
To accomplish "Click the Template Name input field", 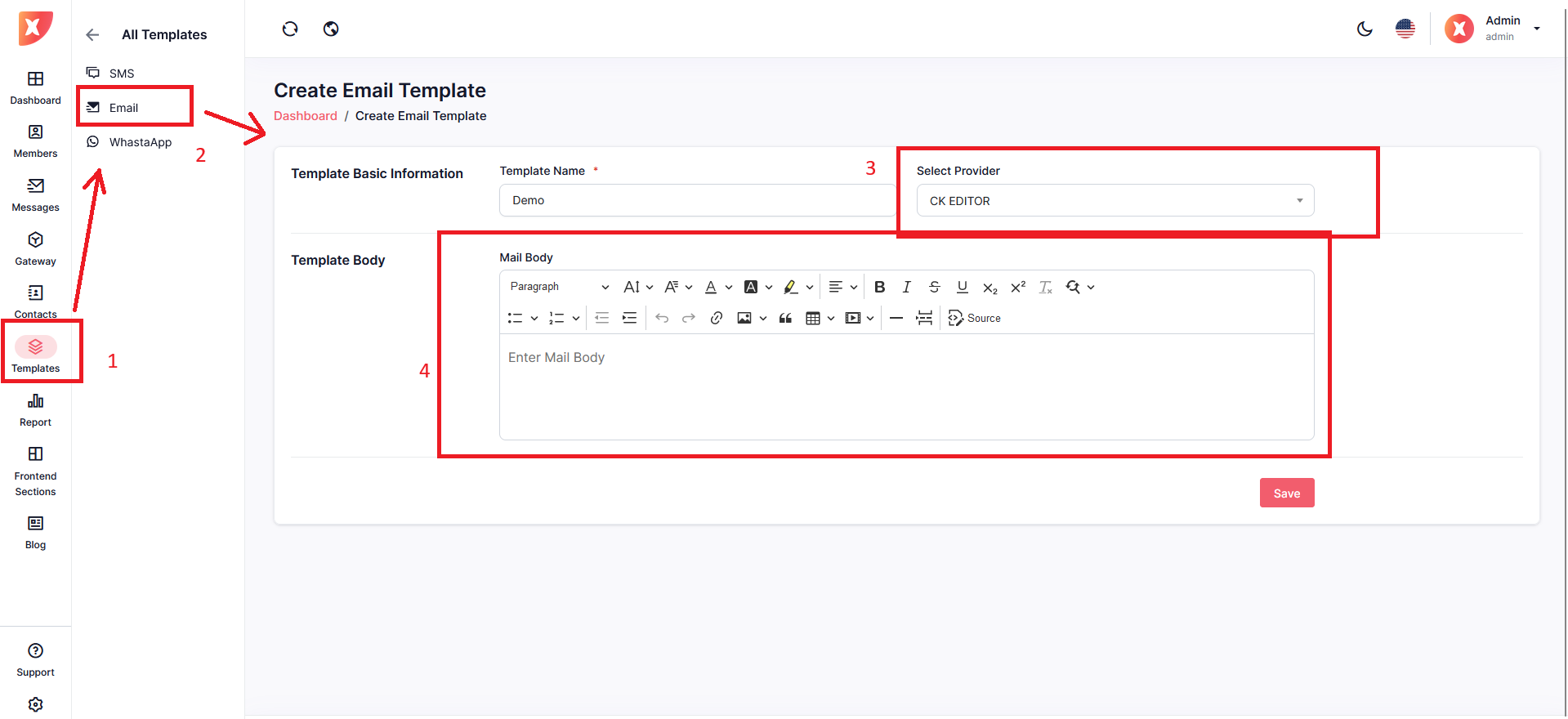I will (697, 200).
